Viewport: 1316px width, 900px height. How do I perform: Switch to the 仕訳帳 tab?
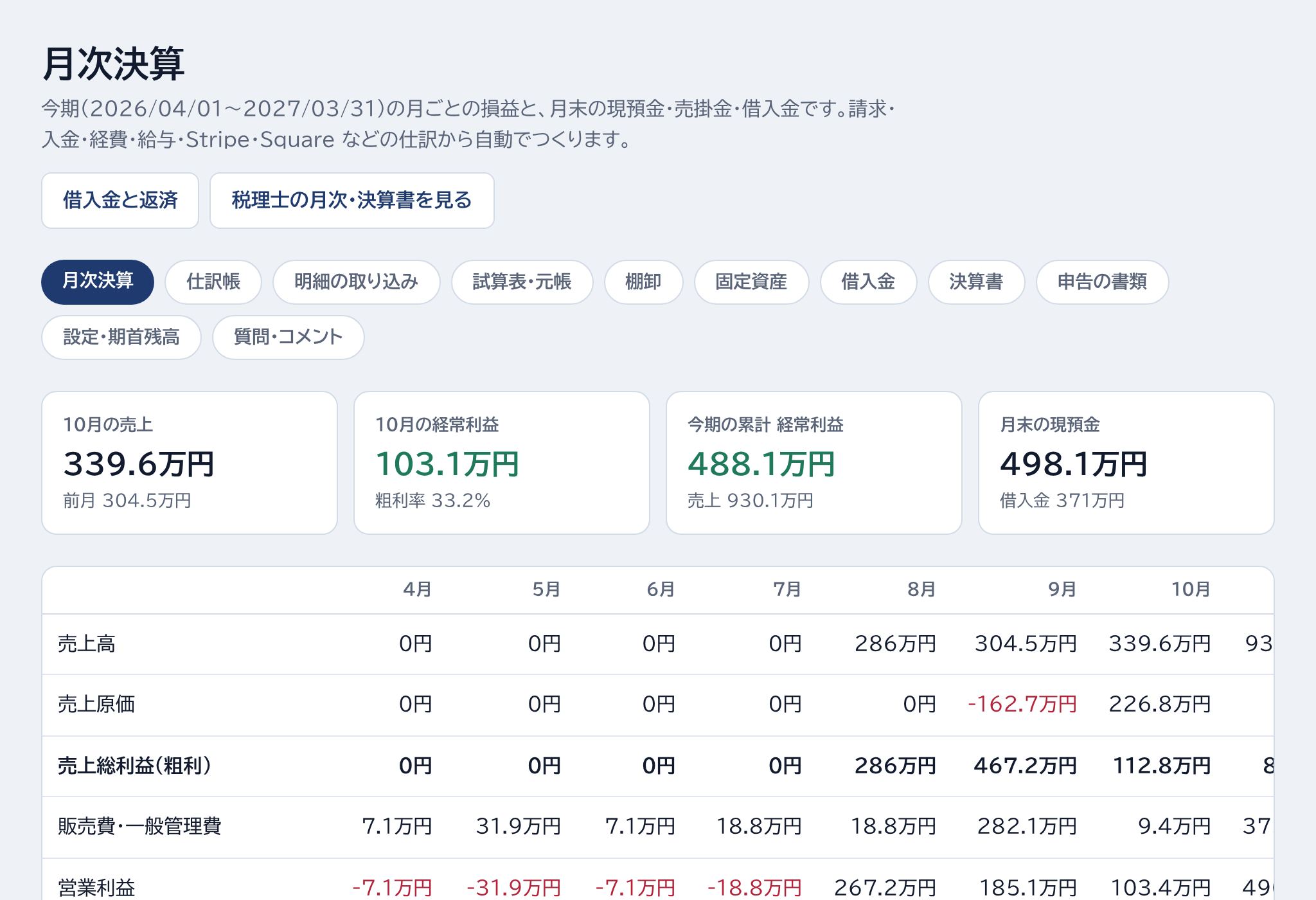coord(213,282)
